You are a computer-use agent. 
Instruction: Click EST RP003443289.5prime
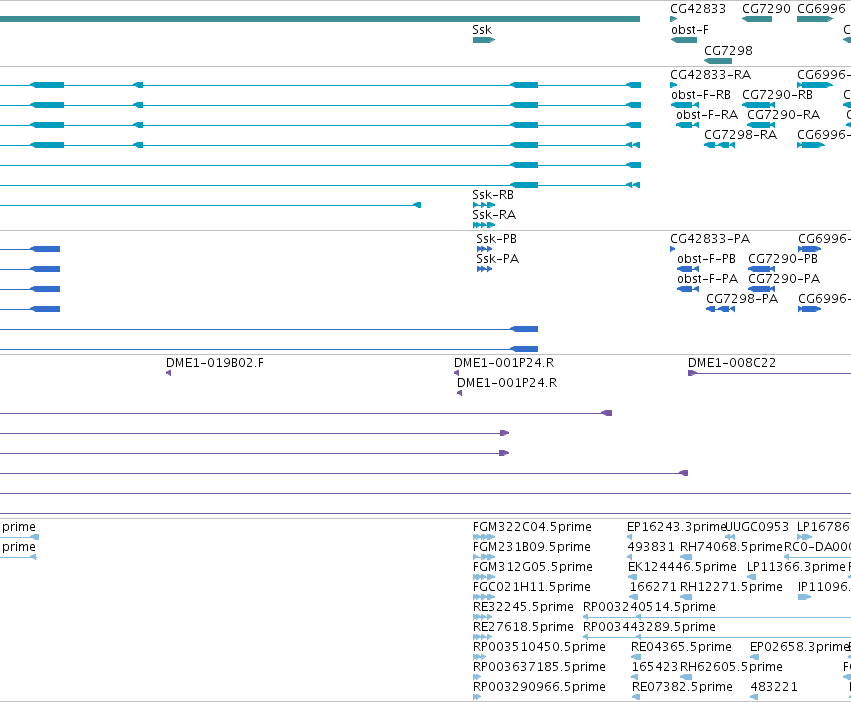649,627
